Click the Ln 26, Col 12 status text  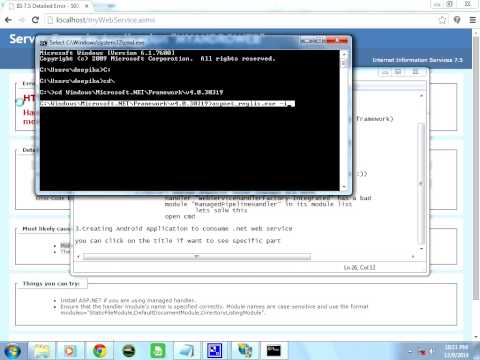click(359, 267)
